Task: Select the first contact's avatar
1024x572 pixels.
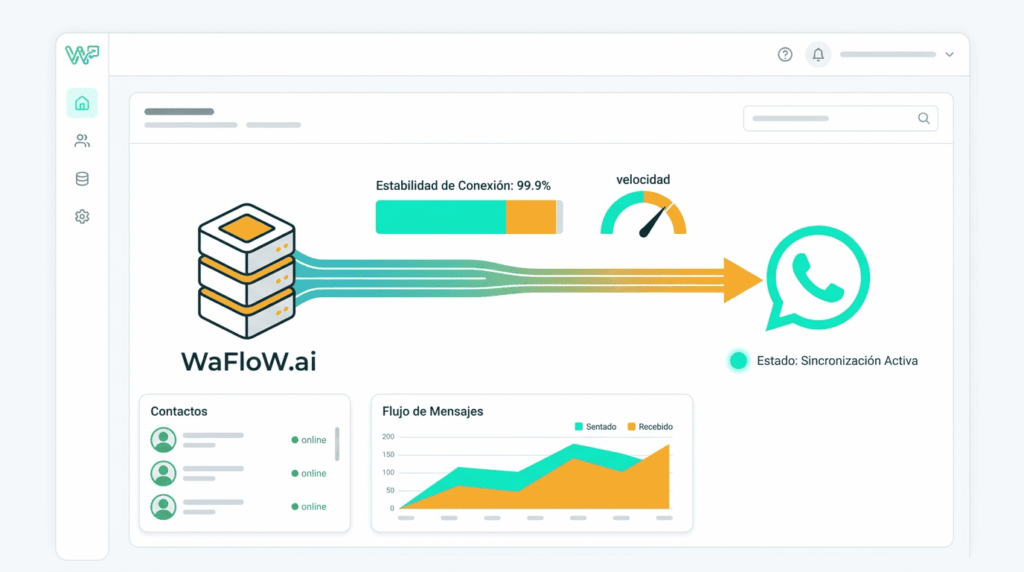Action: tap(163, 440)
